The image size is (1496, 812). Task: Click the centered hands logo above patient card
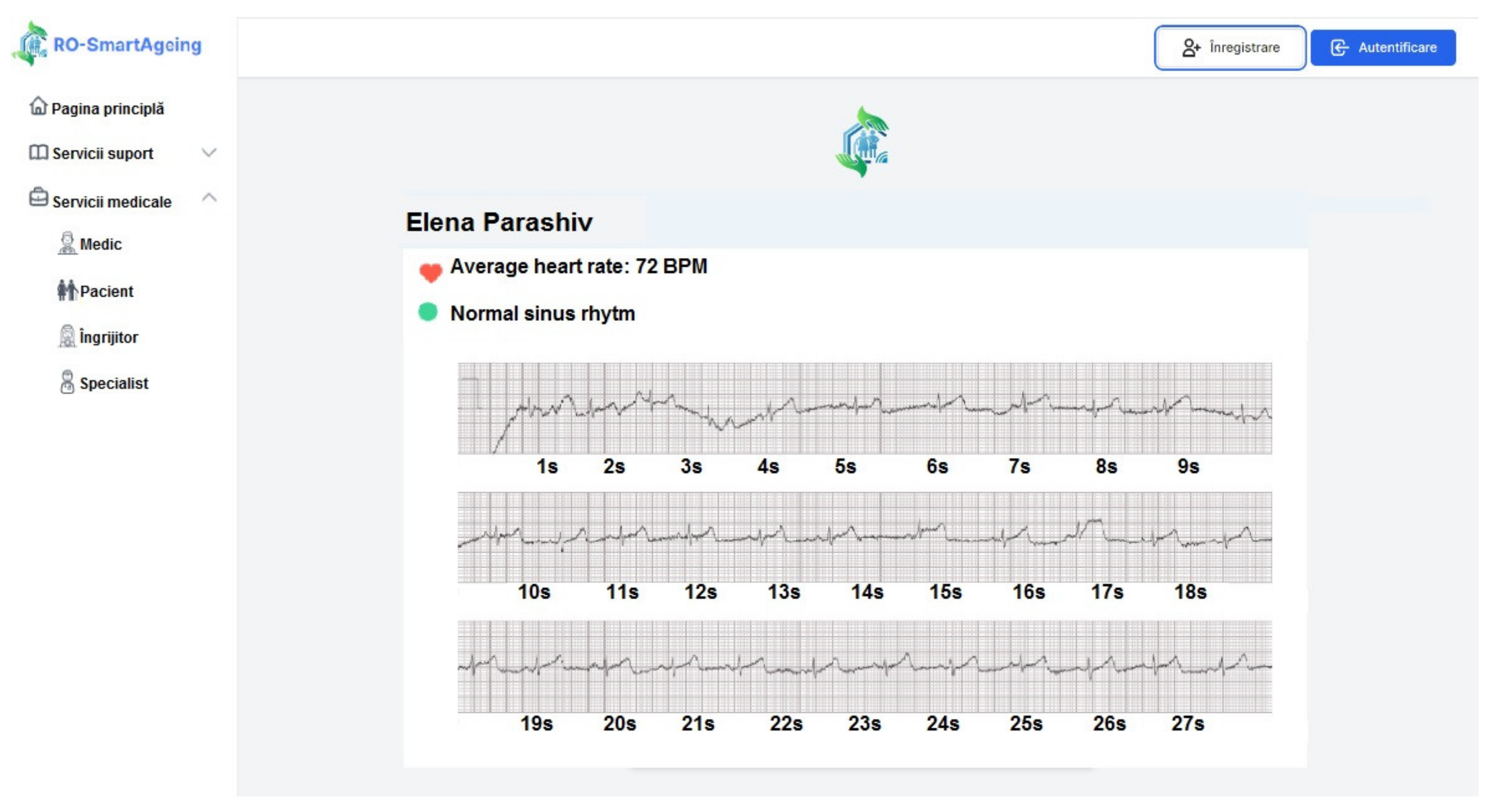point(863,142)
